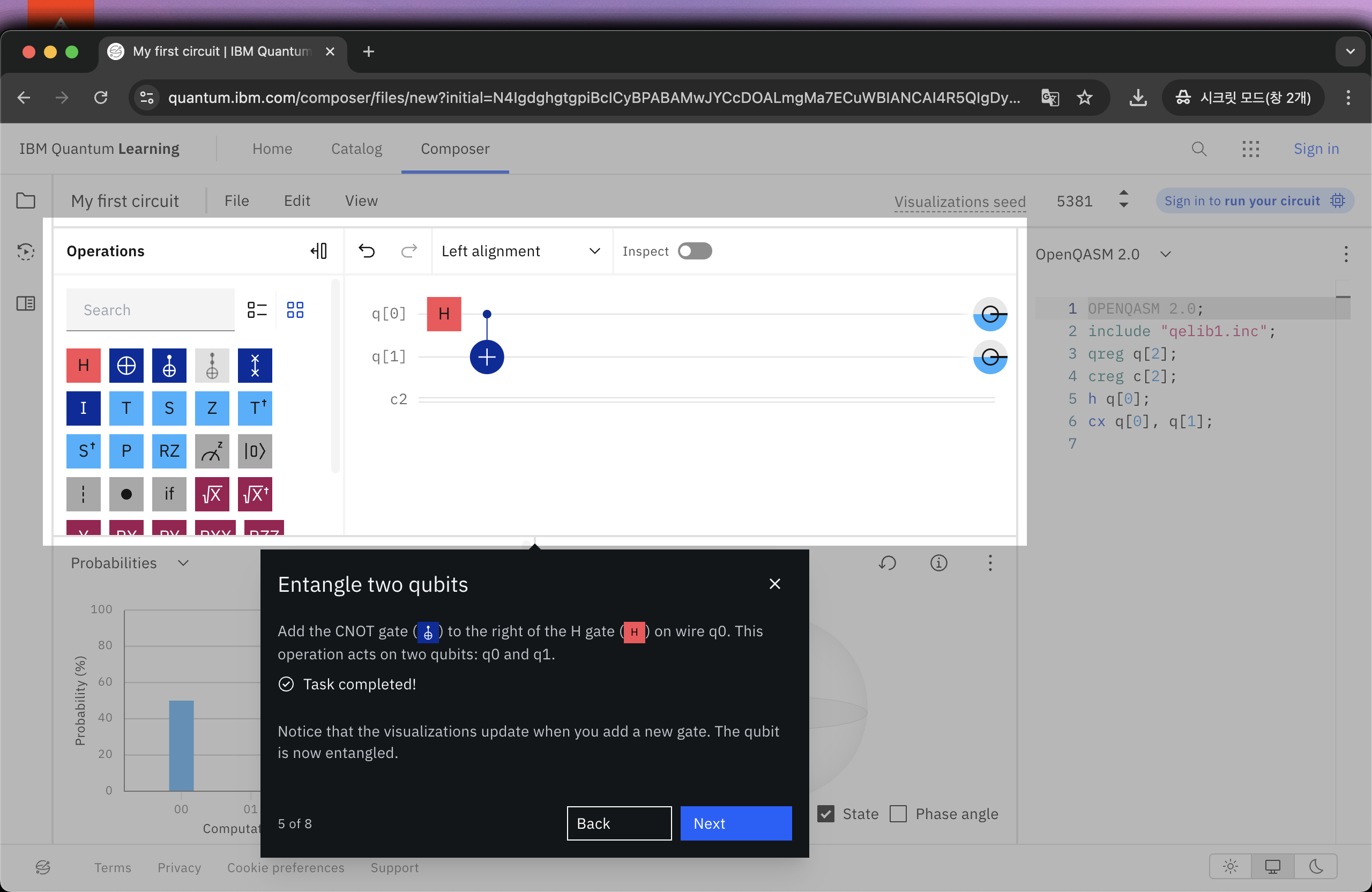Open IBM Quantum search
The height and width of the screenshot is (892, 1372).
[1199, 149]
